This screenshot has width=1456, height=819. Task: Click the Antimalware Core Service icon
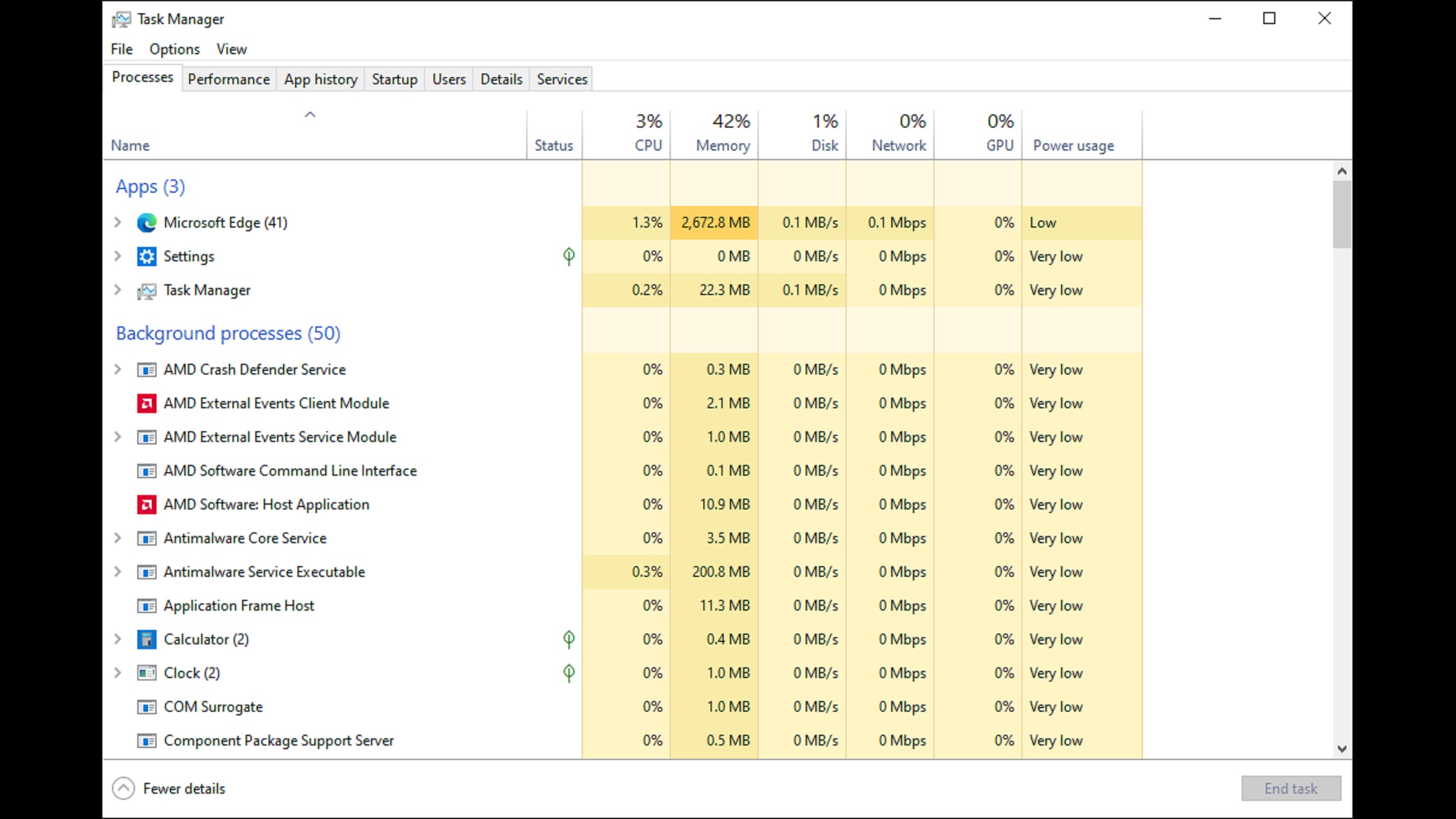point(146,538)
